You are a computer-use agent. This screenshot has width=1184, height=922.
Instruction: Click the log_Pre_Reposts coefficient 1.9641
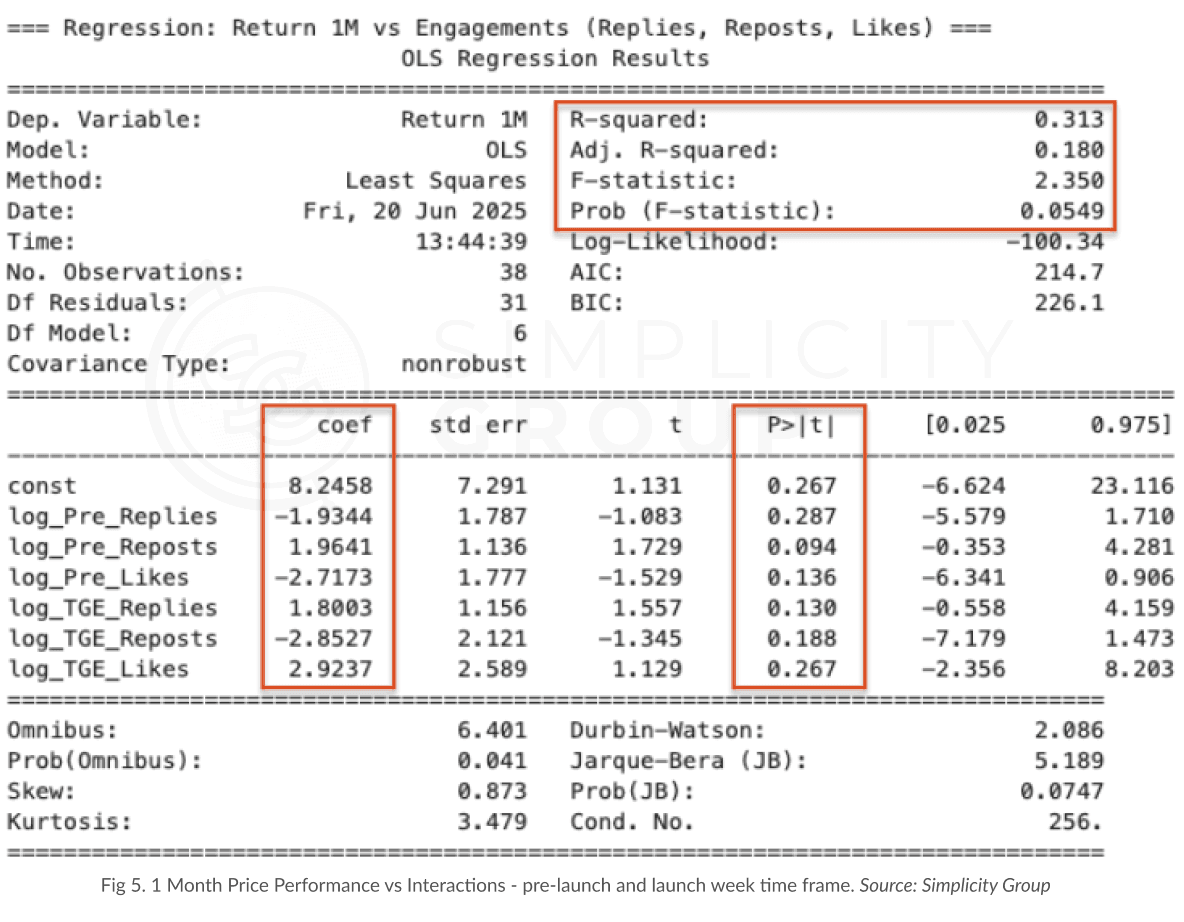point(330,547)
